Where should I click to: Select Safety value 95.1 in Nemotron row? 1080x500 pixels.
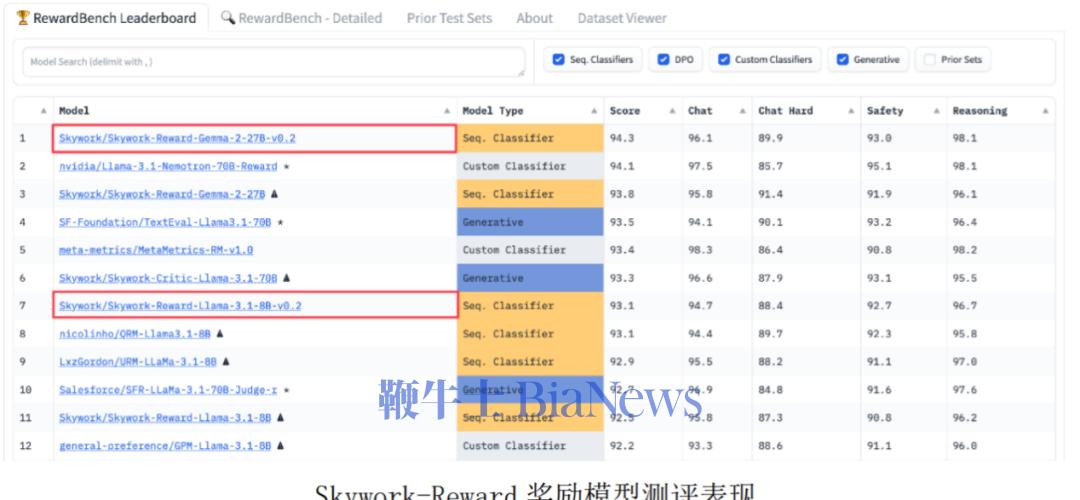880,167
